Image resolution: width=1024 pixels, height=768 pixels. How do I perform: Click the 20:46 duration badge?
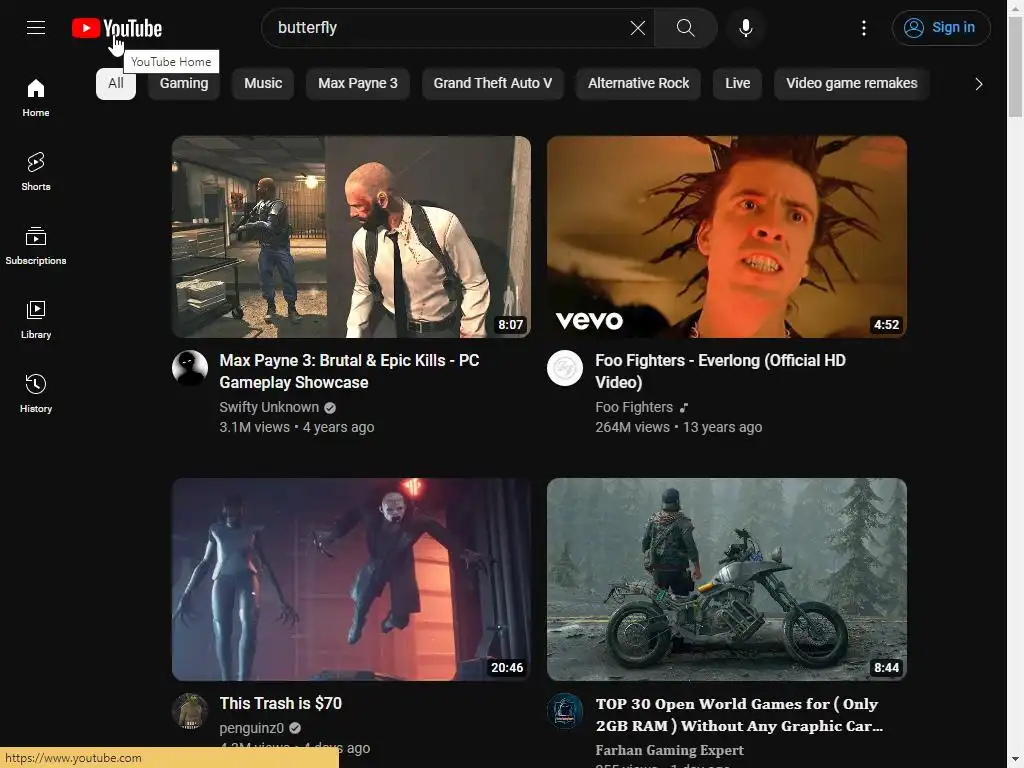point(507,667)
